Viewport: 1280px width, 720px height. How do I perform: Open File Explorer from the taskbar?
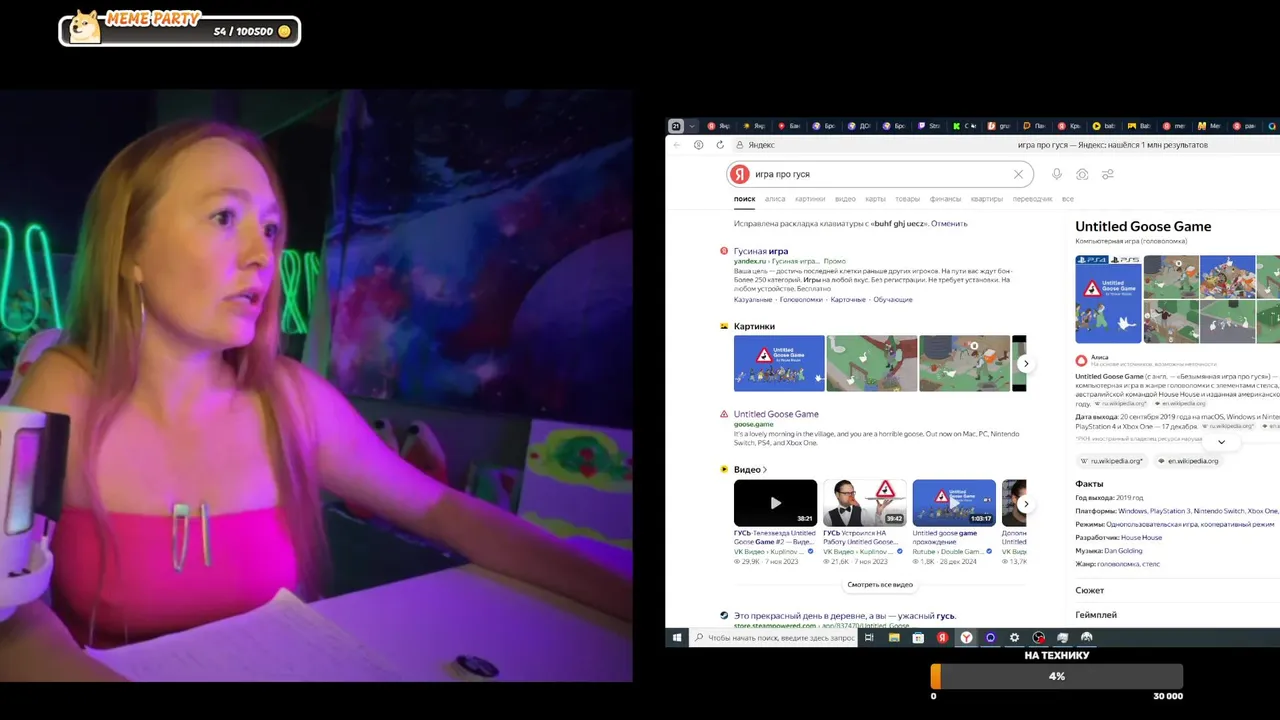pyautogui.click(x=894, y=638)
